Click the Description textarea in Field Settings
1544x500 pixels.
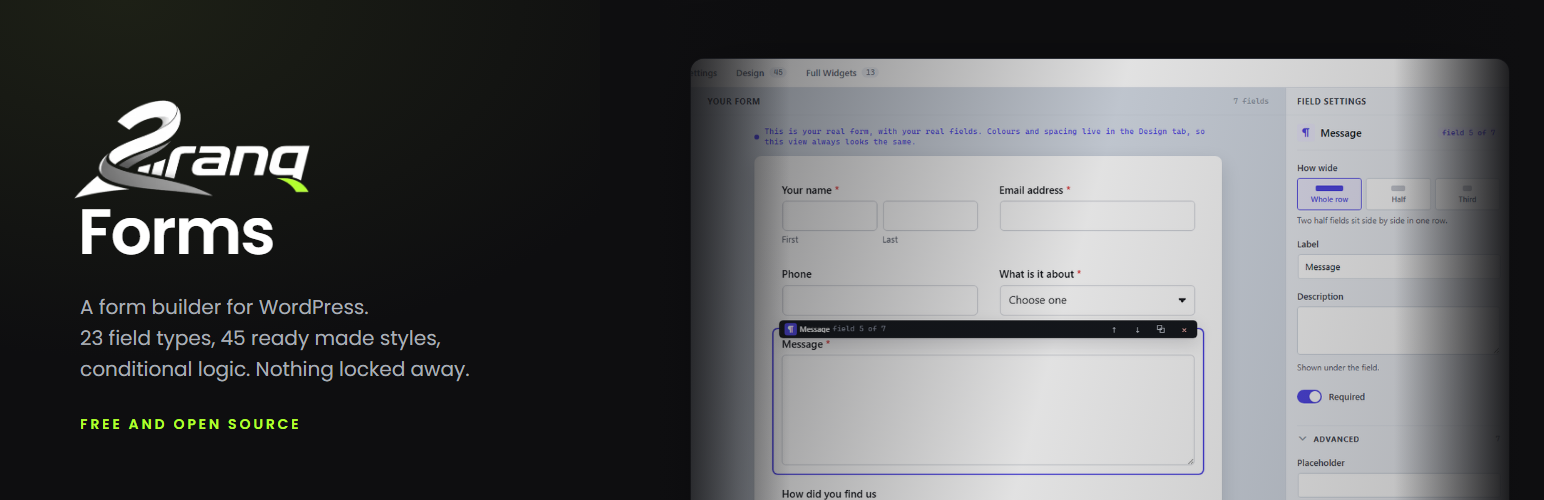[x=1398, y=330]
